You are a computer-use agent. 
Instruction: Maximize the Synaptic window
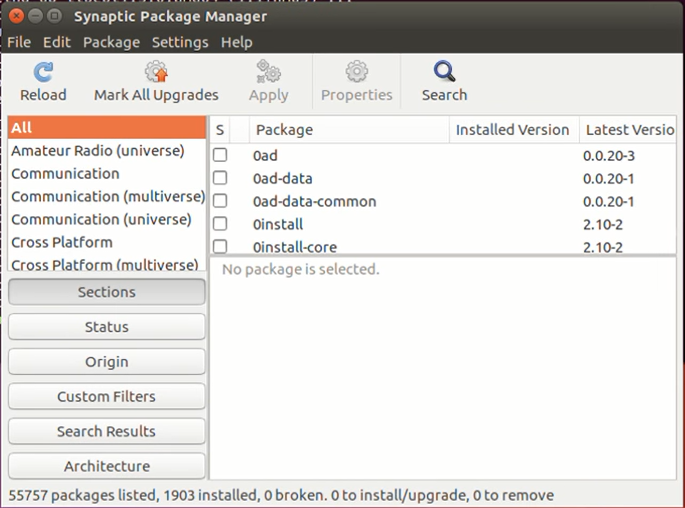(x=55, y=16)
